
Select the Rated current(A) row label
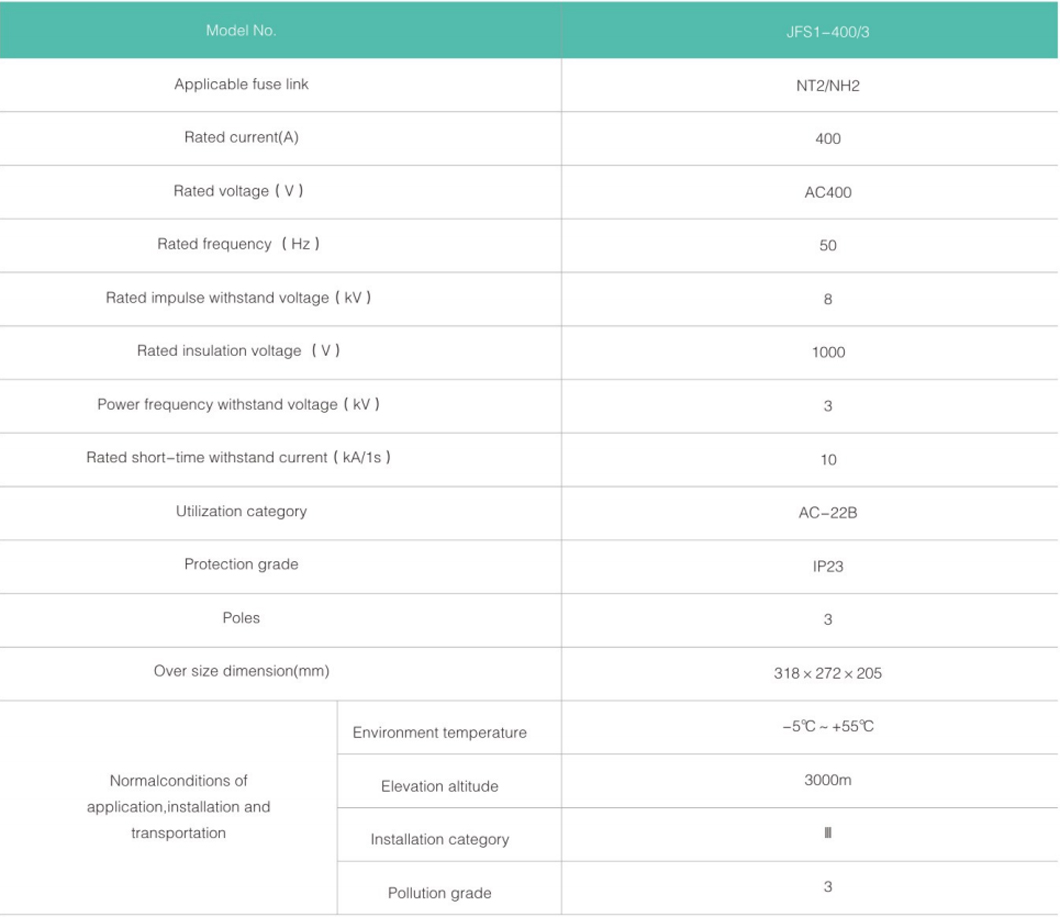(241, 138)
